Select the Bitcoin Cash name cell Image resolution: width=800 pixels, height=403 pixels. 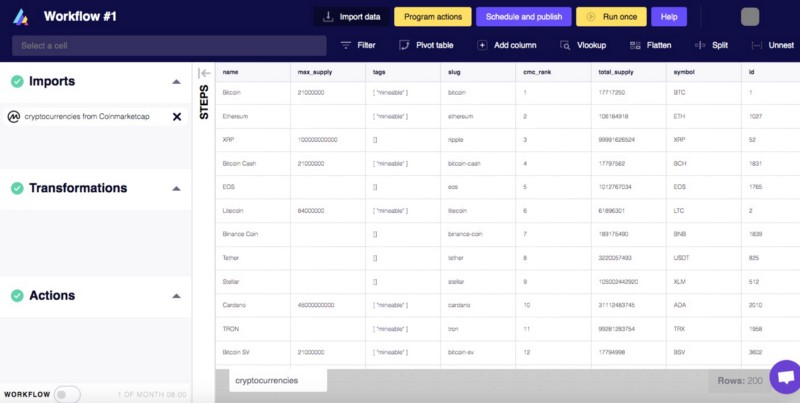(253, 164)
